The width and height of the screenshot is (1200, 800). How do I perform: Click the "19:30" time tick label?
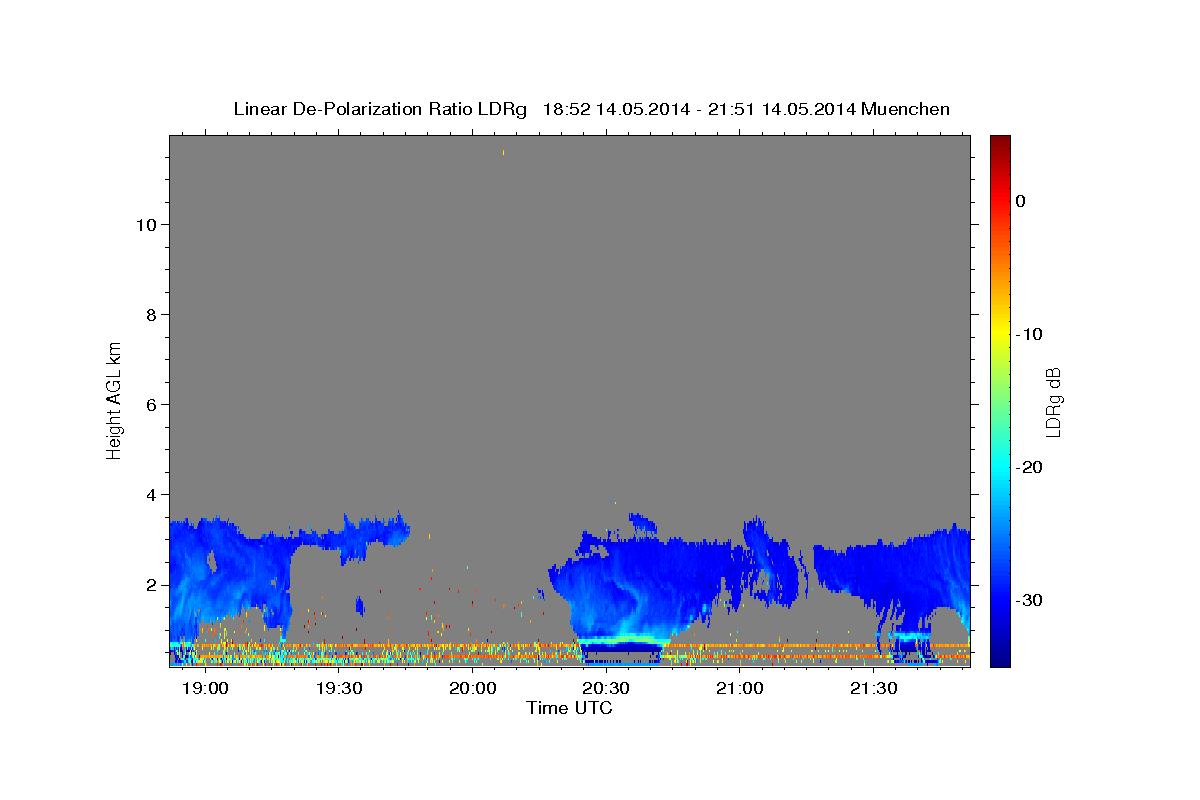pos(339,689)
